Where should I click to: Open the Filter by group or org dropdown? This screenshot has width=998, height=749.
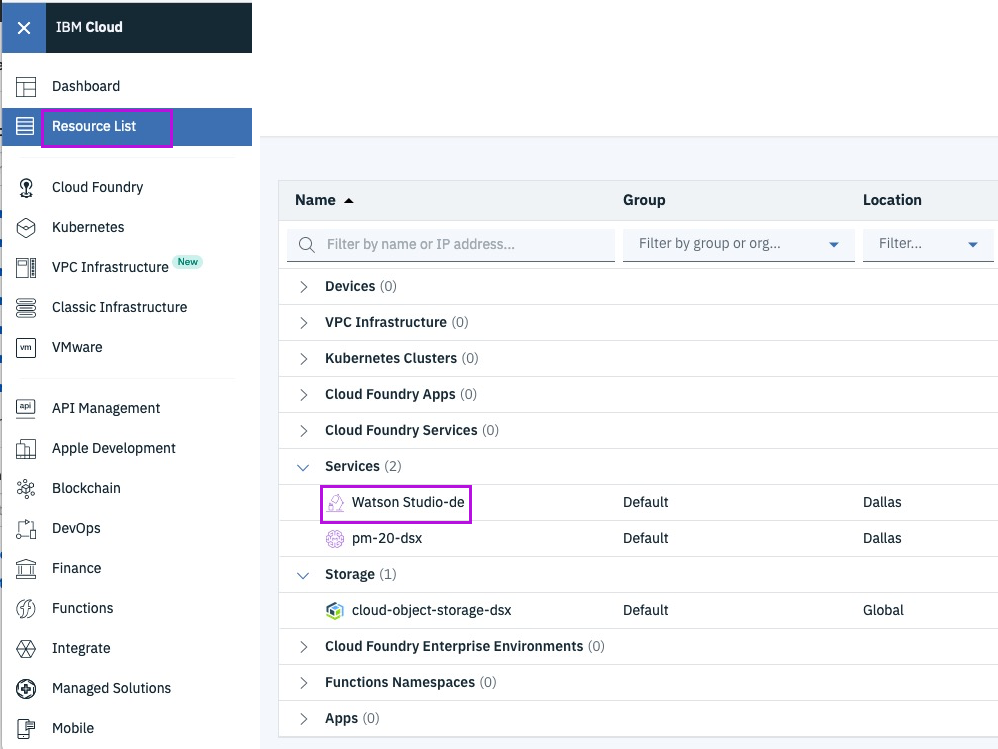(x=738, y=244)
